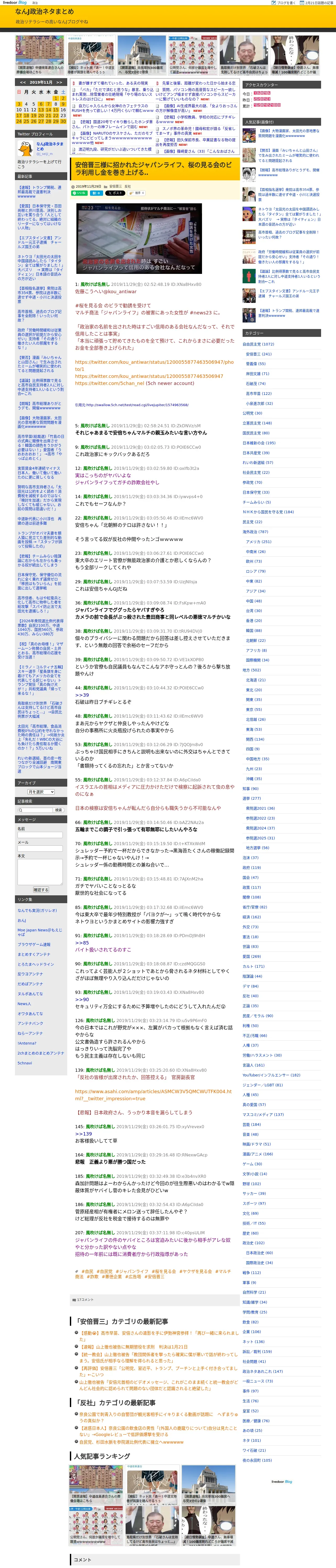Open the livedoor Blog footer logo in sidebar
This screenshot has height=1568, width=336.
(282, 1481)
